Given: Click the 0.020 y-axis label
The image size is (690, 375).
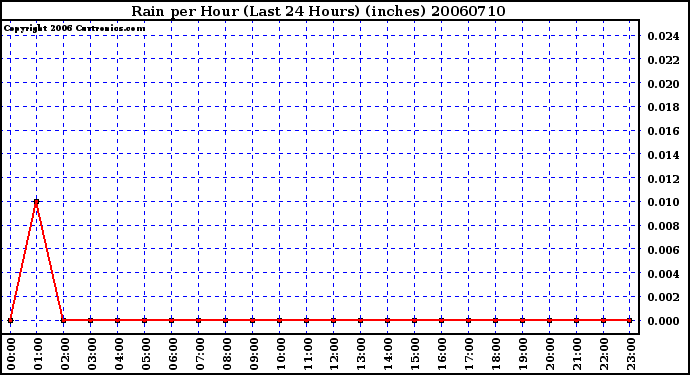Looking at the screenshot, I should (663, 84).
